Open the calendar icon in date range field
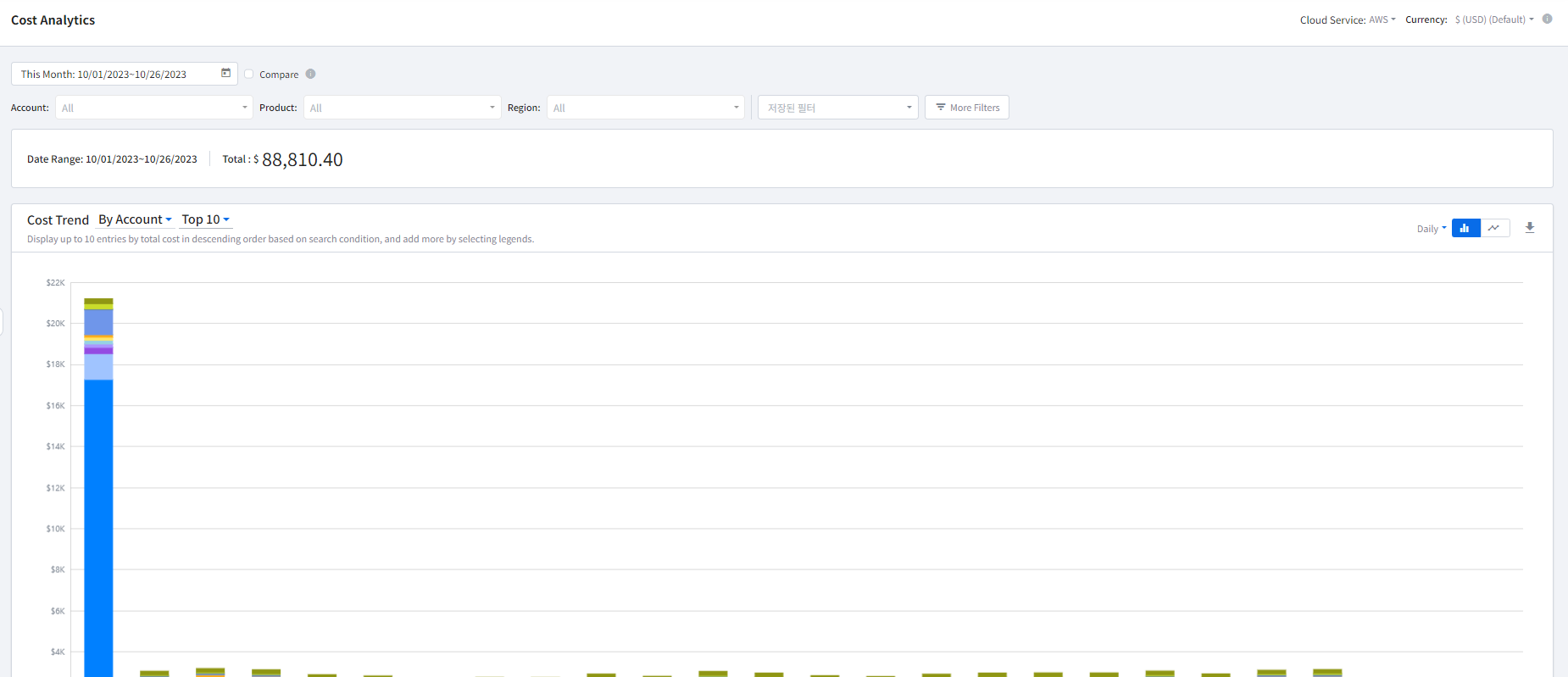 tap(225, 74)
